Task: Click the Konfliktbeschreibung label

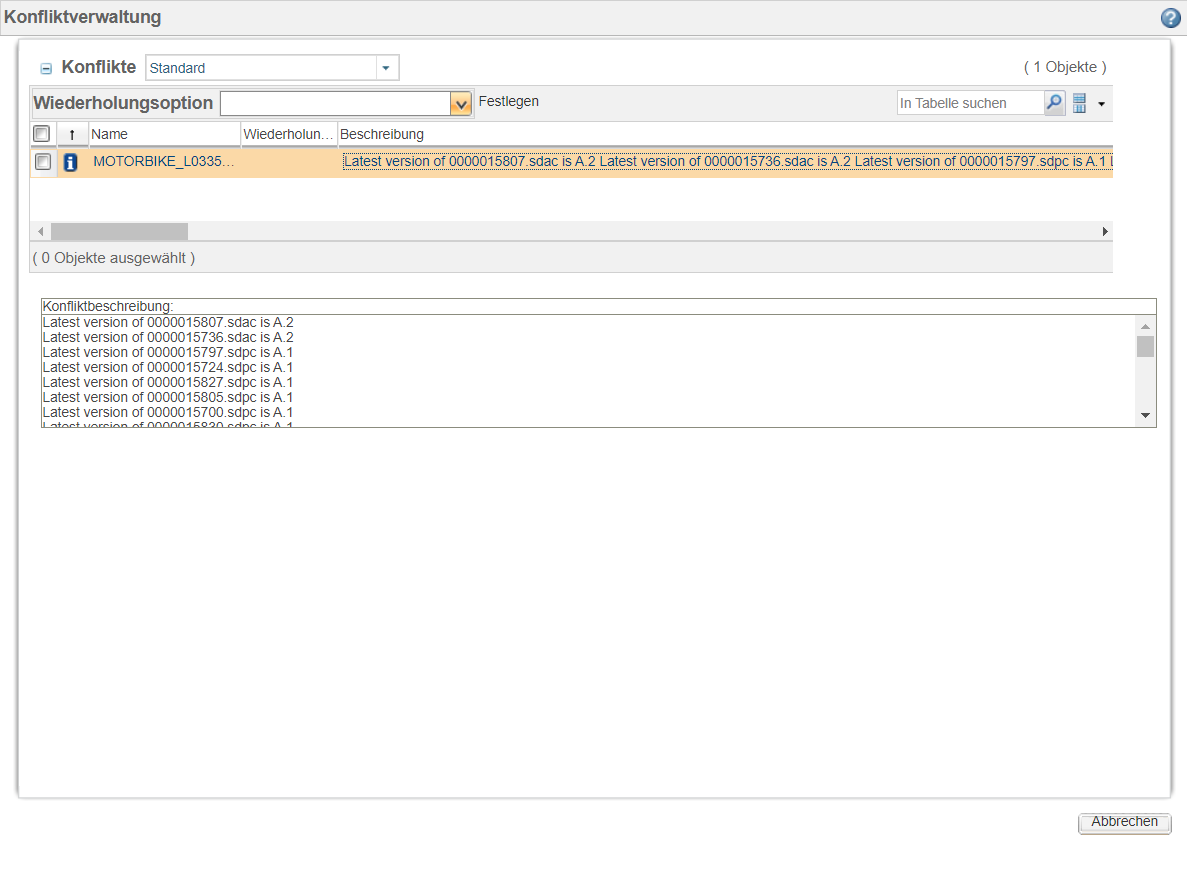Action: (x=107, y=307)
